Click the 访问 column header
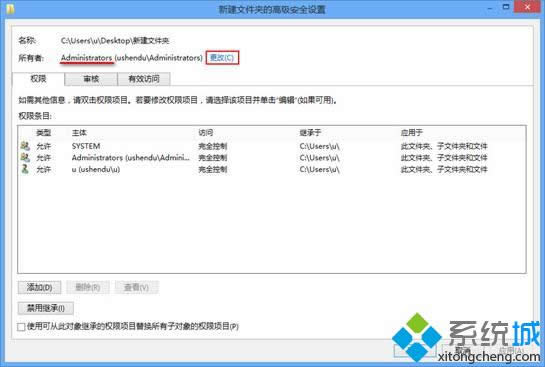This screenshot has height=367, width=545. click(205, 133)
